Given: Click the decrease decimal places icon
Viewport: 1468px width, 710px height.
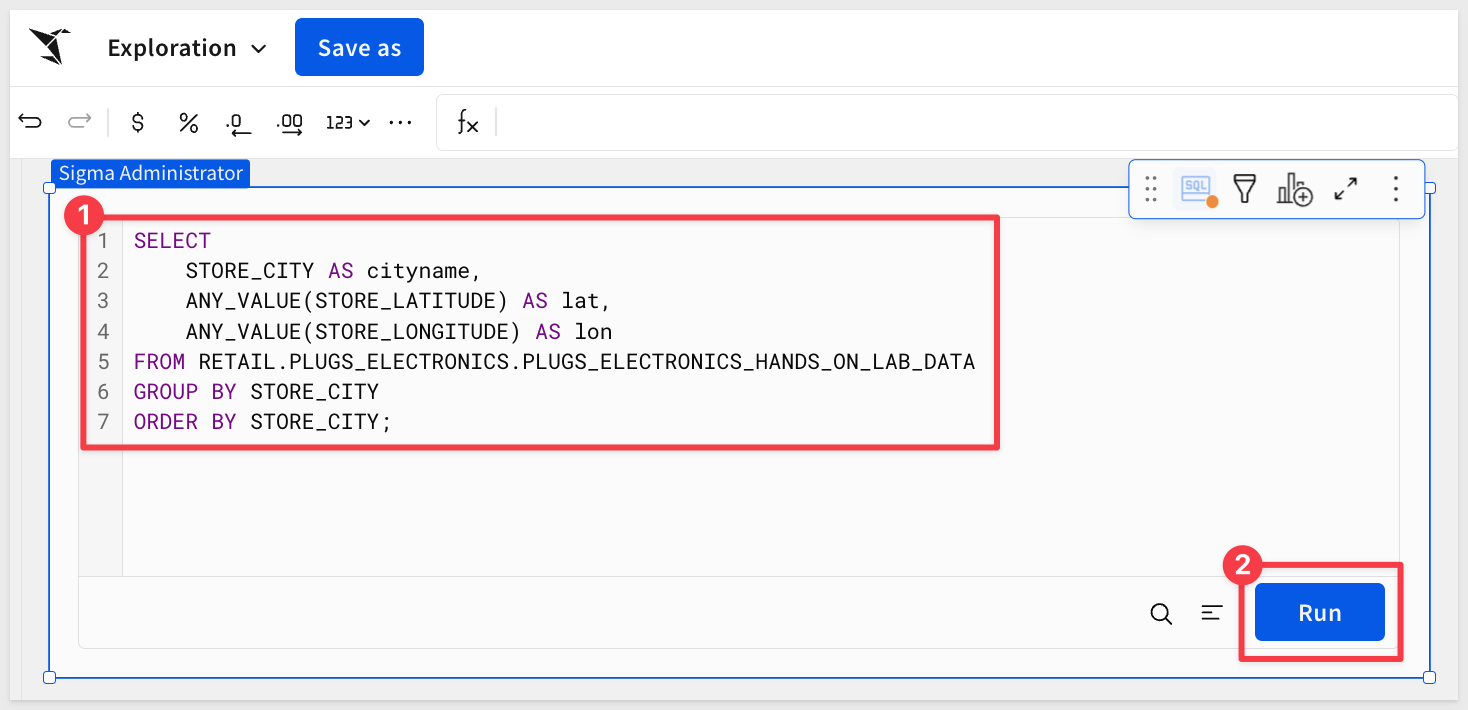Looking at the screenshot, I should pyautogui.click(x=238, y=124).
